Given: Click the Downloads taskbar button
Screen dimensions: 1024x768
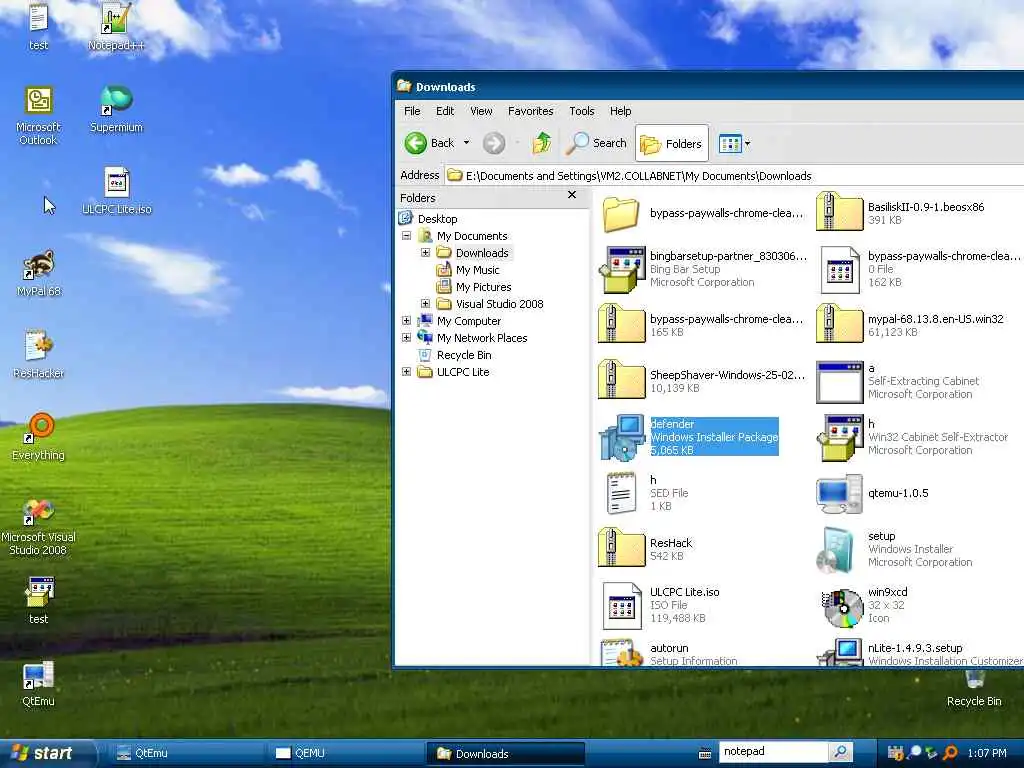Looking at the screenshot, I should (505, 754).
